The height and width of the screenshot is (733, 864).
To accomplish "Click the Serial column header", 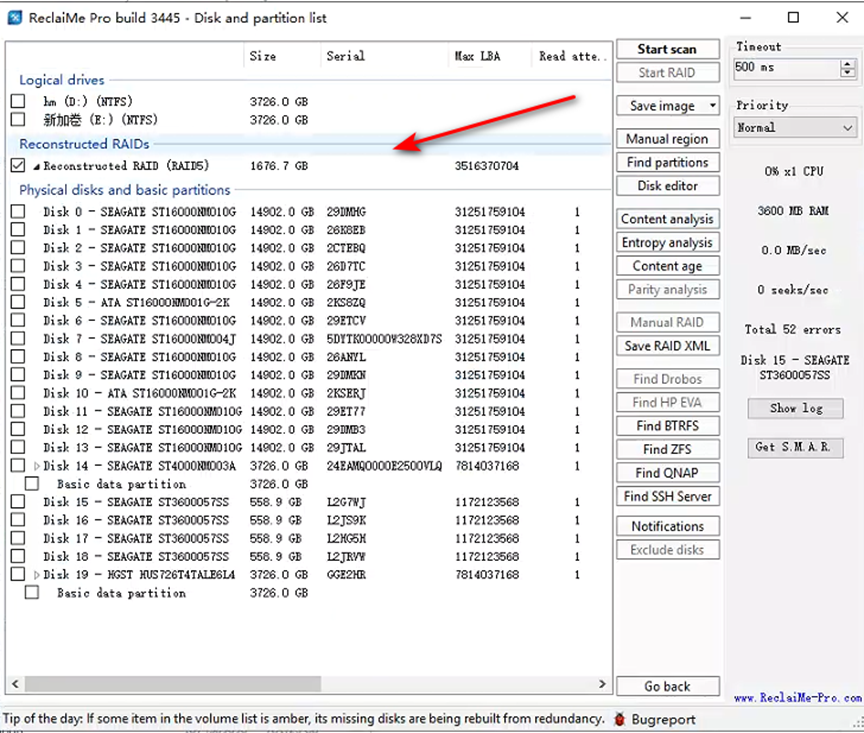I will (x=384, y=56).
